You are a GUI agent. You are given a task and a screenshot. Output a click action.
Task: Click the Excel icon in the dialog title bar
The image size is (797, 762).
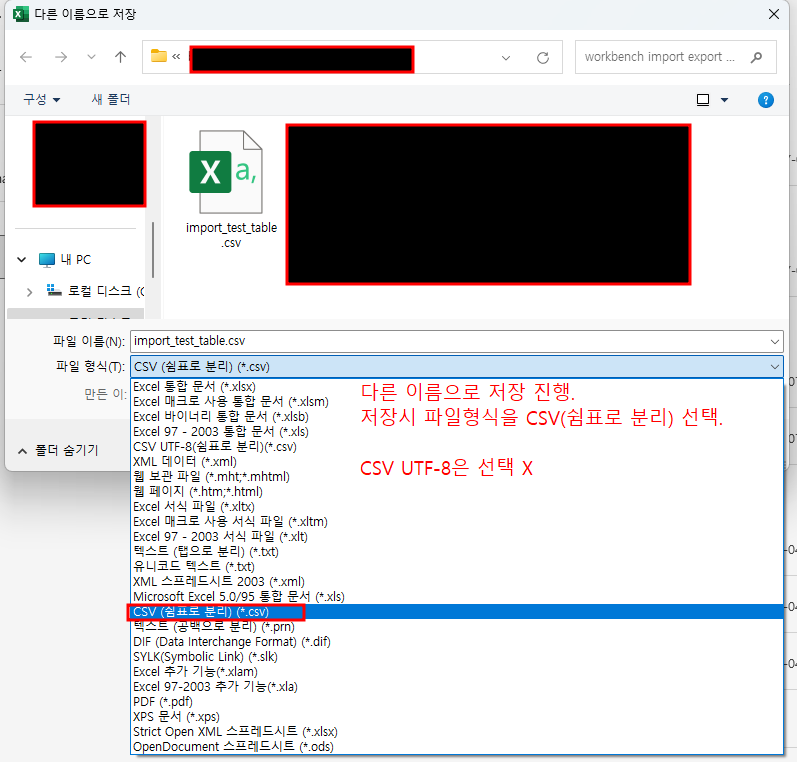(20, 14)
